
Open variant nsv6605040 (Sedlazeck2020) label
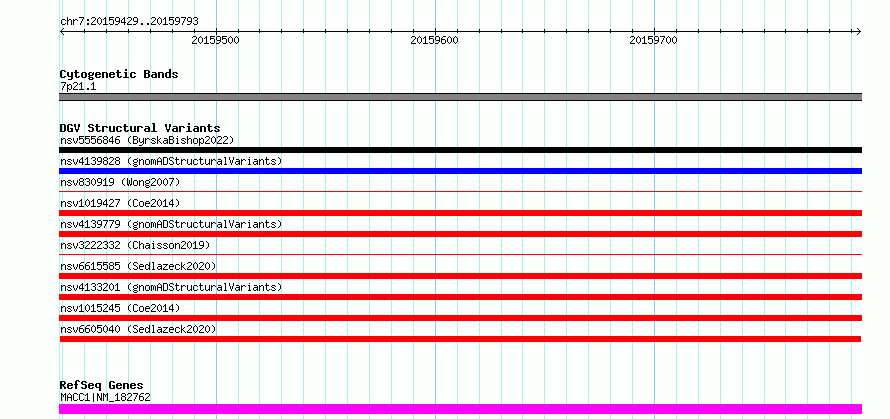(x=138, y=329)
